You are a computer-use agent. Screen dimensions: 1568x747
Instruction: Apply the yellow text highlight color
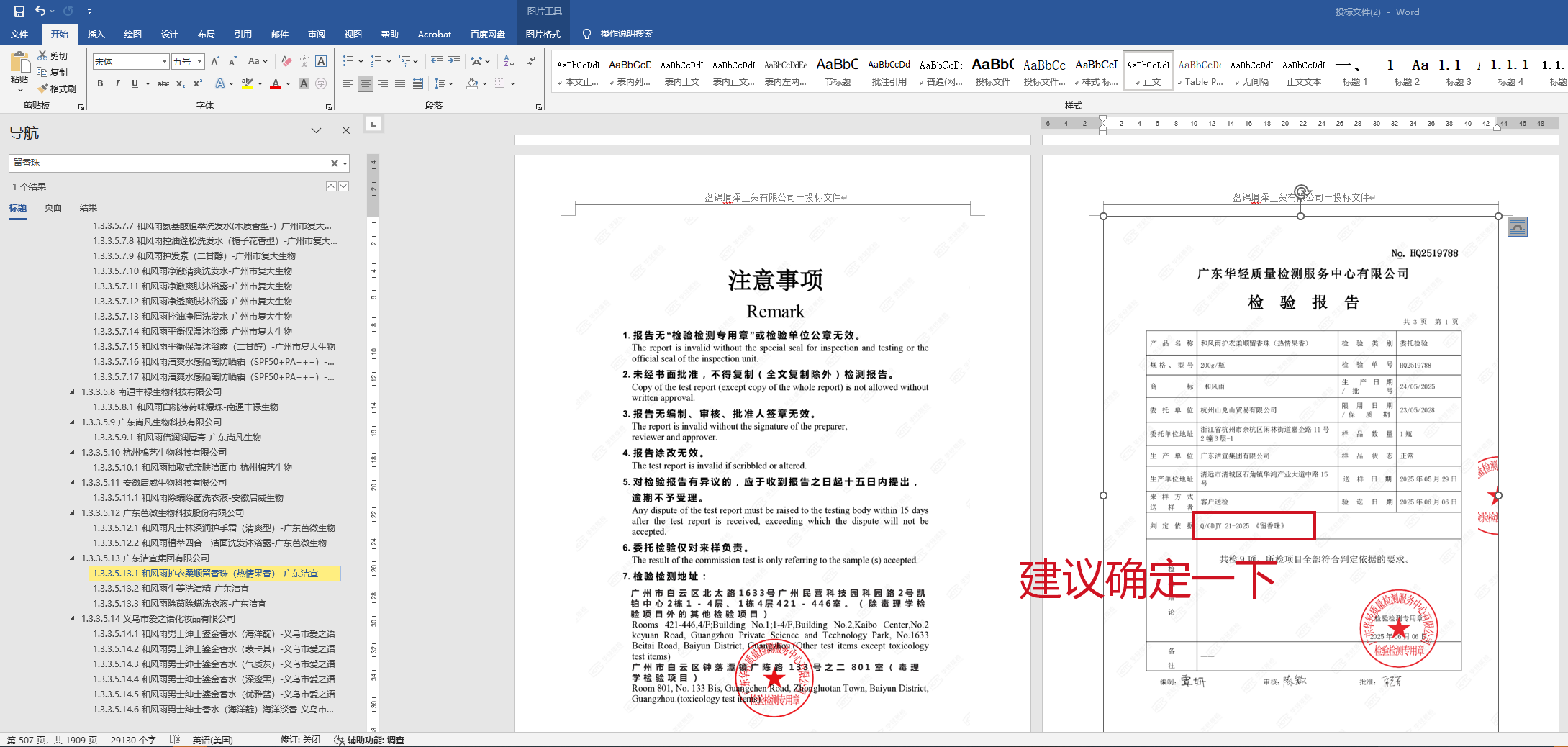click(x=247, y=83)
